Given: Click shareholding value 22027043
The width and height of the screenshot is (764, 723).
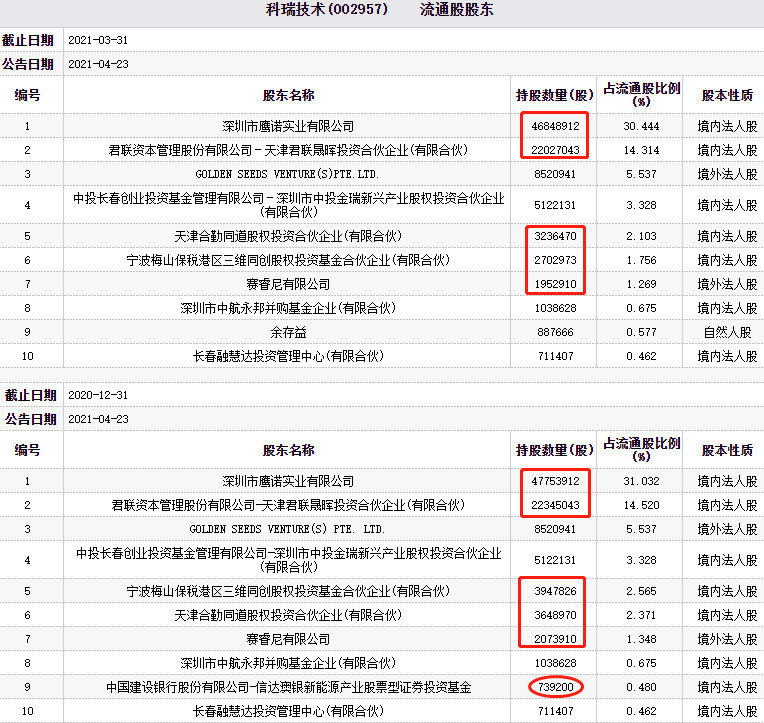Looking at the screenshot, I should coord(555,150).
